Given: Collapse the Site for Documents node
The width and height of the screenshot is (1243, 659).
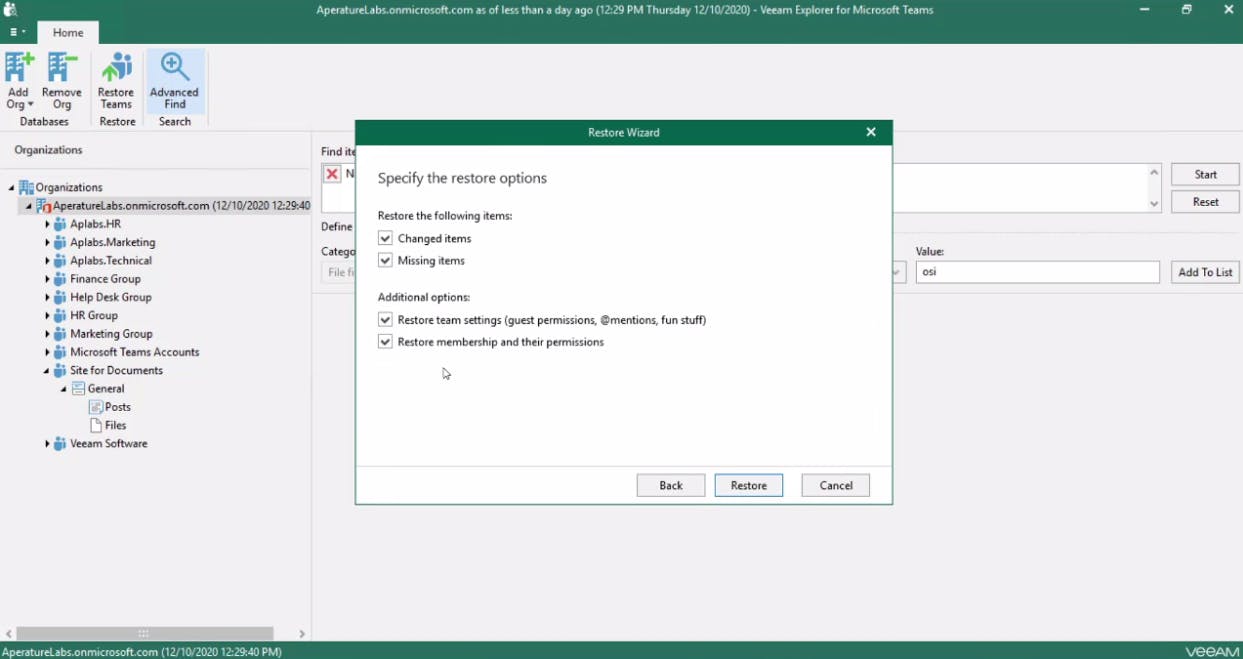Looking at the screenshot, I should pyautogui.click(x=47, y=371).
